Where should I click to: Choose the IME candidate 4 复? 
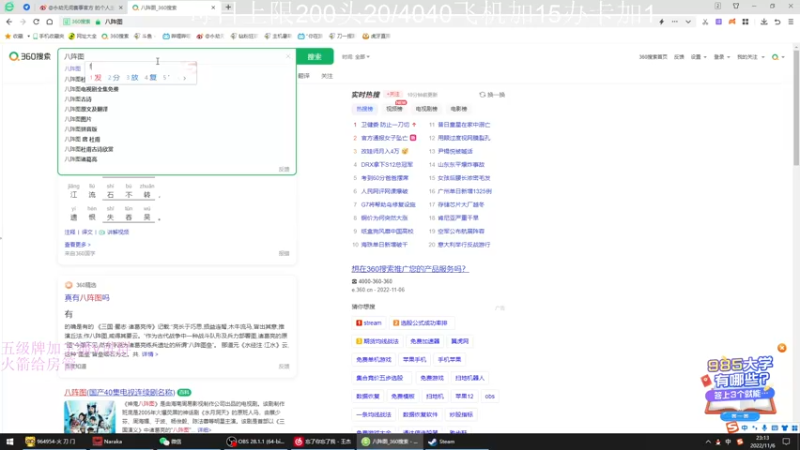[151, 78]
